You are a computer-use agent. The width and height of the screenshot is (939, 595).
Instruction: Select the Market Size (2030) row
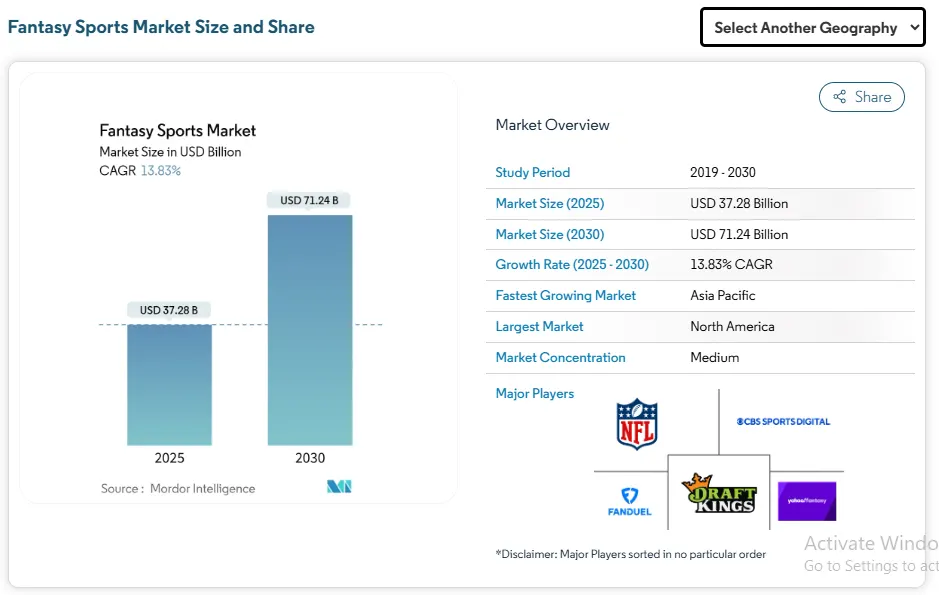[549, 234]
